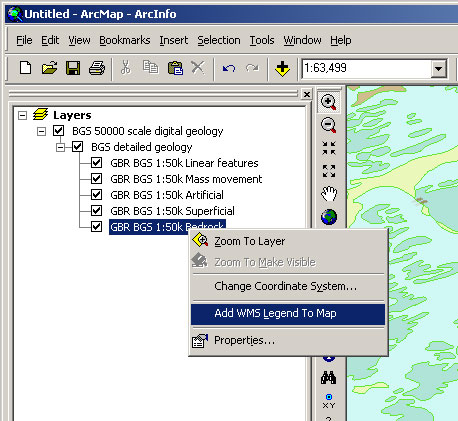Toggle Artificial layer checkbox
Viewport: 458px width, 421px height.
[x=97, y=195]
